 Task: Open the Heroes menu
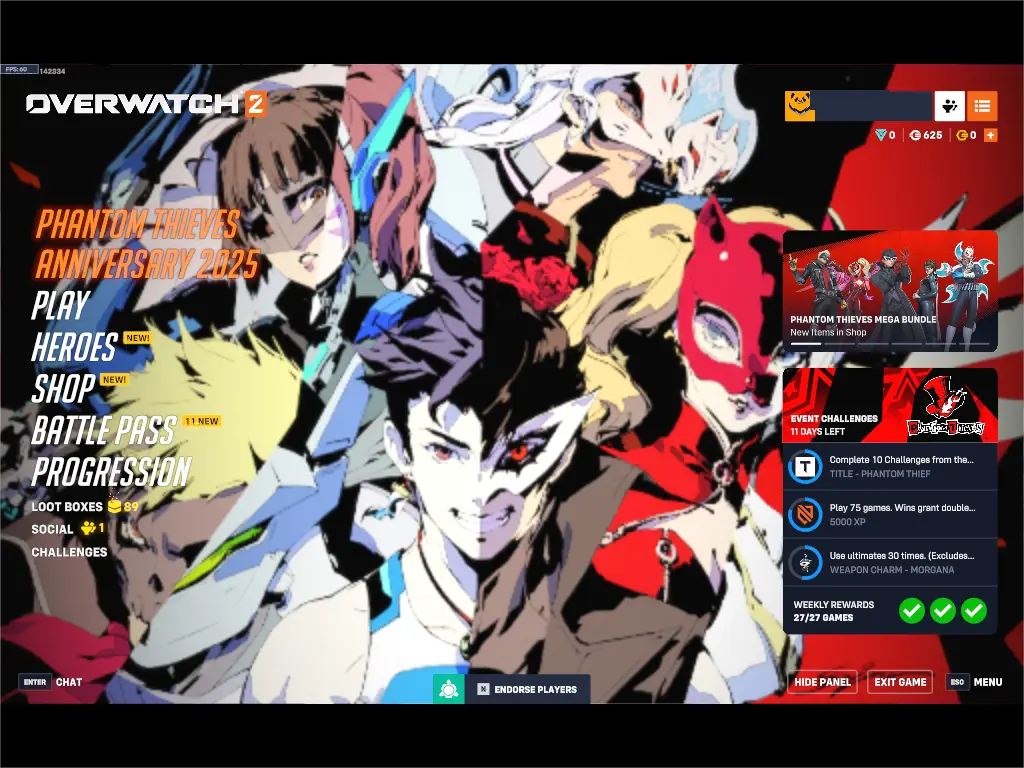[x=74, y=347]
